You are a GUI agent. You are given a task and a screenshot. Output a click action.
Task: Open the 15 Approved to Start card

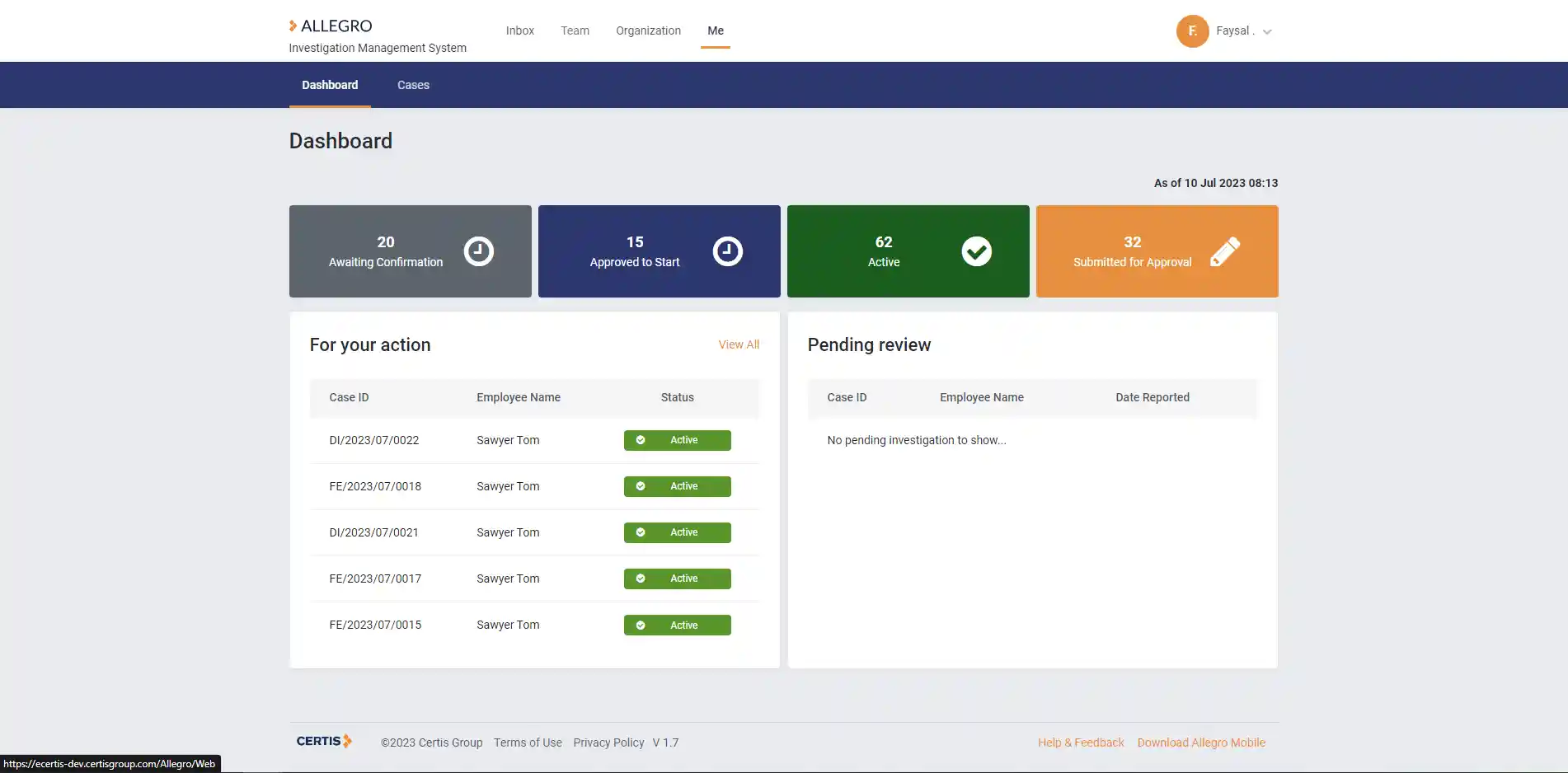[660, 251]
